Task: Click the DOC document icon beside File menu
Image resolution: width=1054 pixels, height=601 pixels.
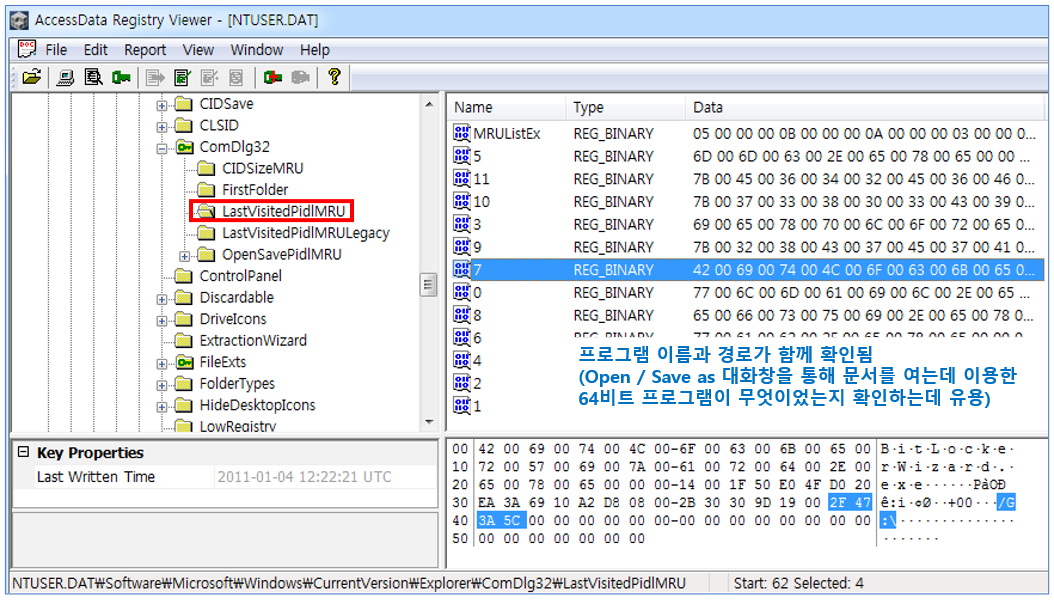Action: (x=27, y=49)
